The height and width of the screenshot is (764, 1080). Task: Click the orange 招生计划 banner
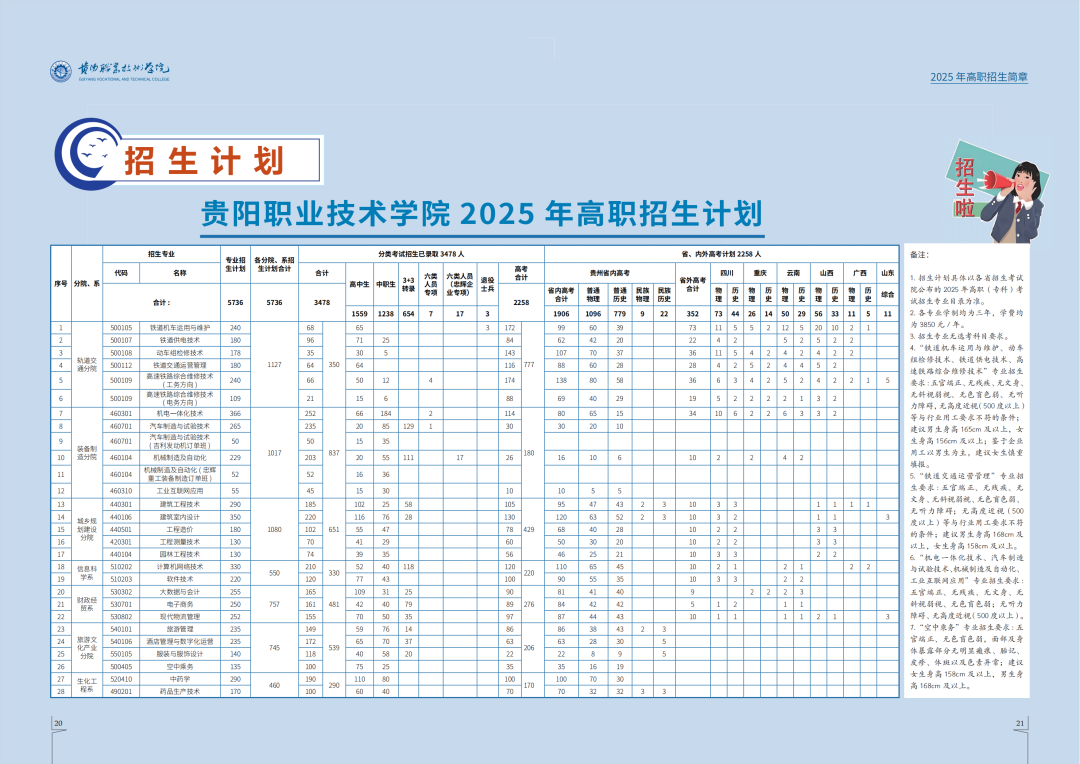click(x=203, y=160)
